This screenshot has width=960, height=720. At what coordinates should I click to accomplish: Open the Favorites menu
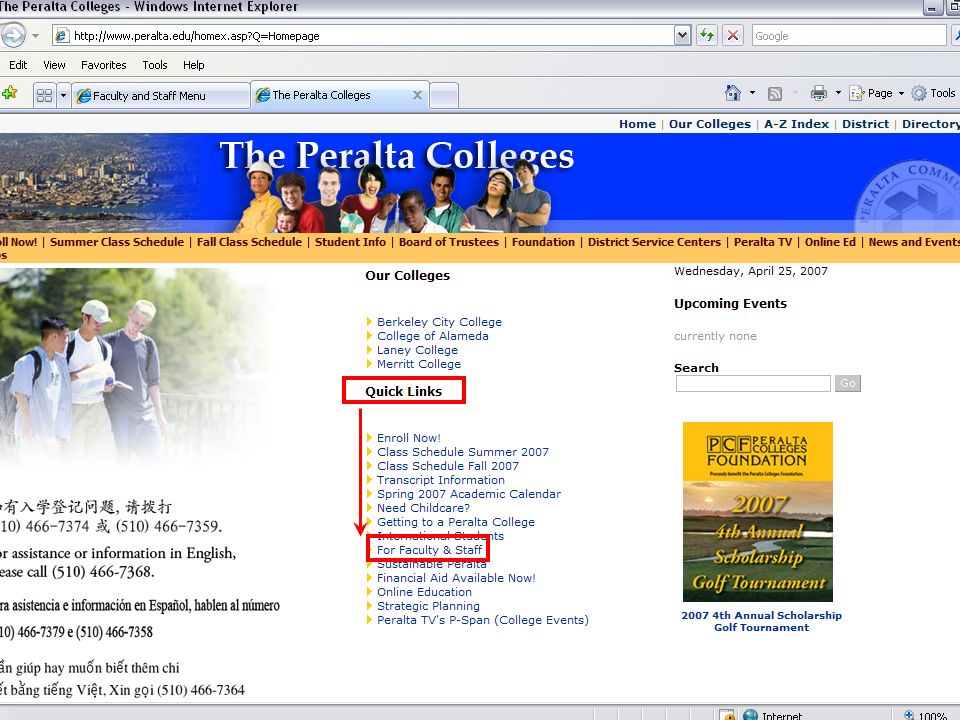(103, 65)
